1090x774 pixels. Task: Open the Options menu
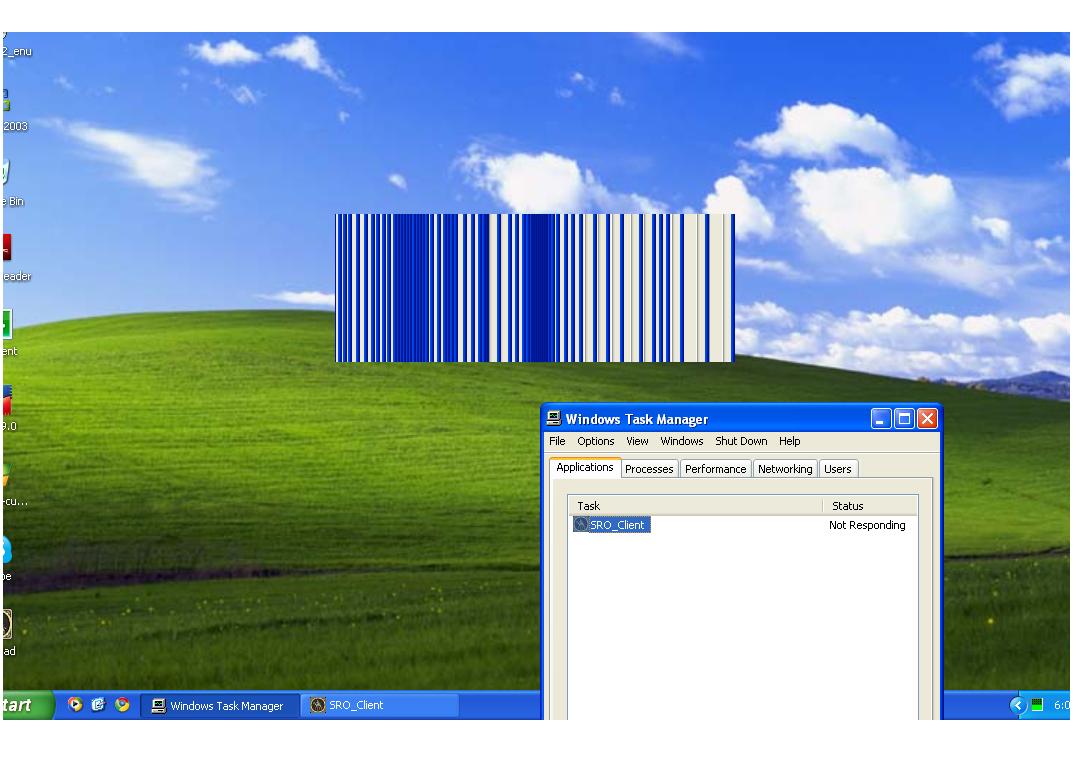(595, 441)
